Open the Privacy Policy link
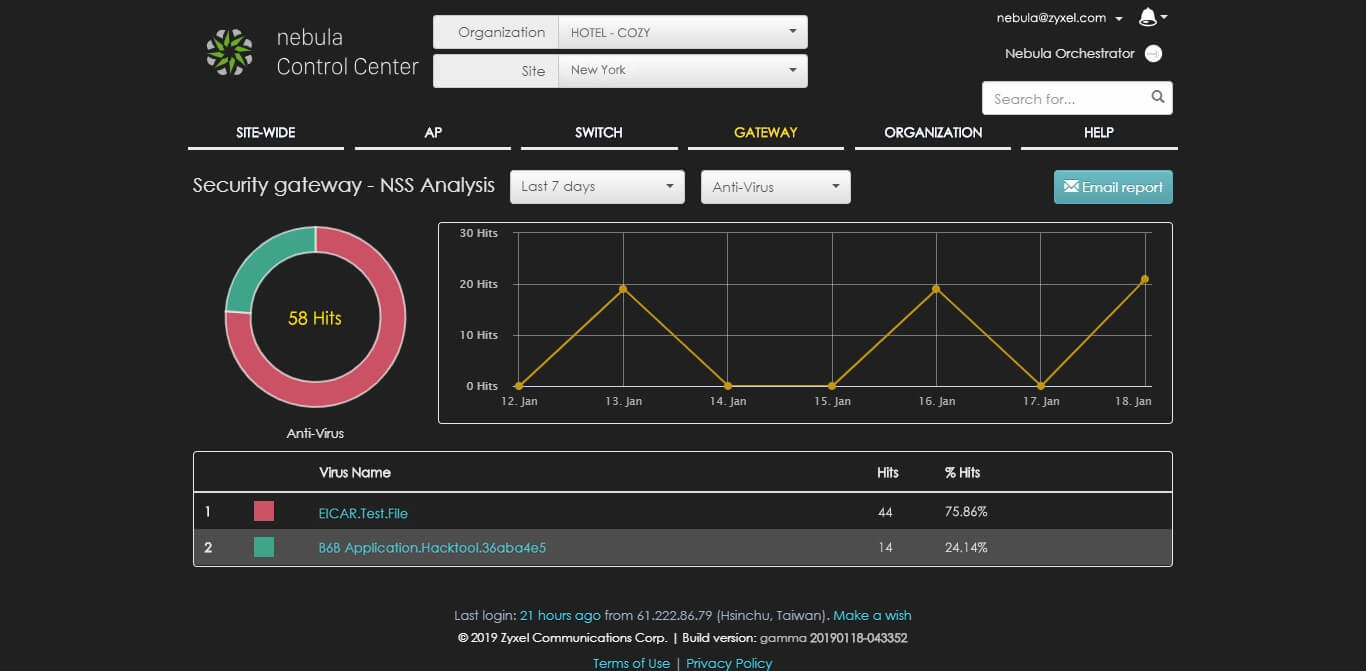 pyautogui.click(x=729, y=663)
